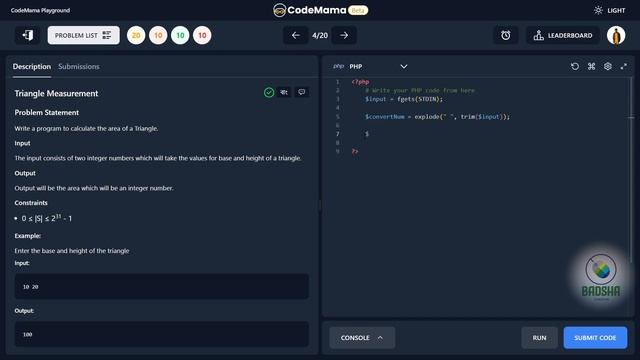Viewport: 640px width, 360px height.
Task: Expand the editor to fullscreen
Action: [624, 67]
